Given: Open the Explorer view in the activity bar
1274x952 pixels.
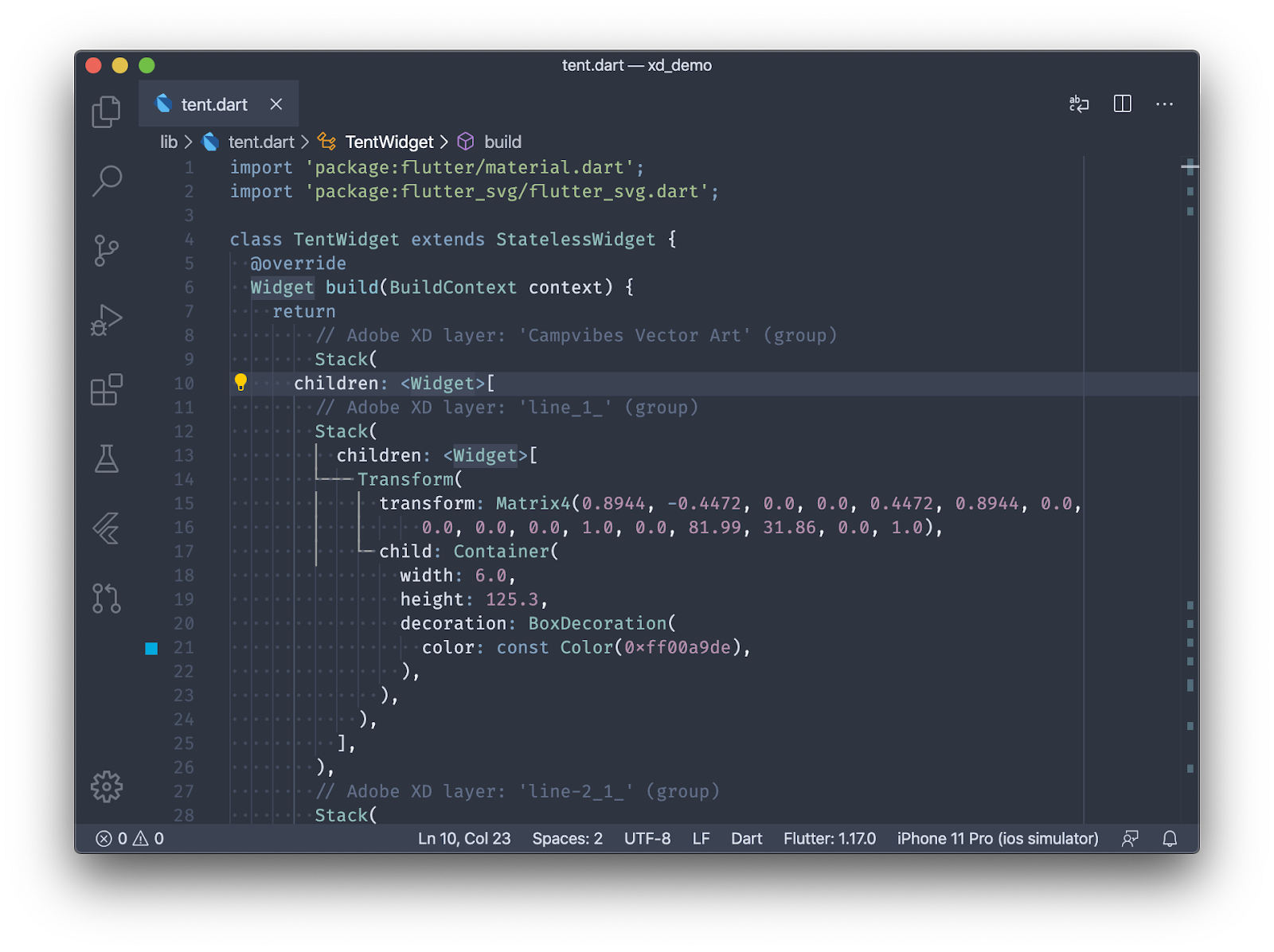Looking at the screenshot, I should point(106,112).
